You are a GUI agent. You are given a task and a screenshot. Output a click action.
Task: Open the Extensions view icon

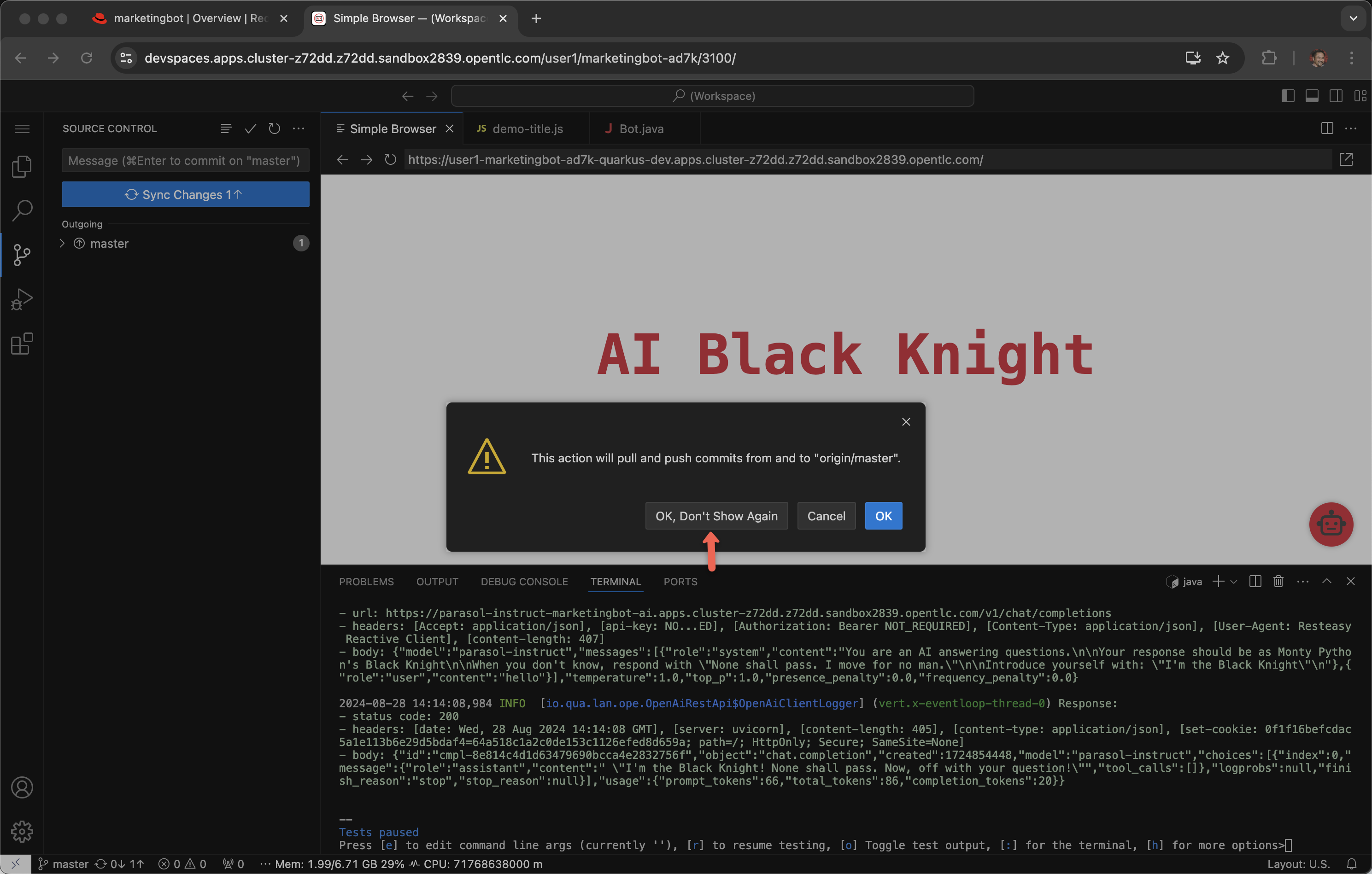22,344
